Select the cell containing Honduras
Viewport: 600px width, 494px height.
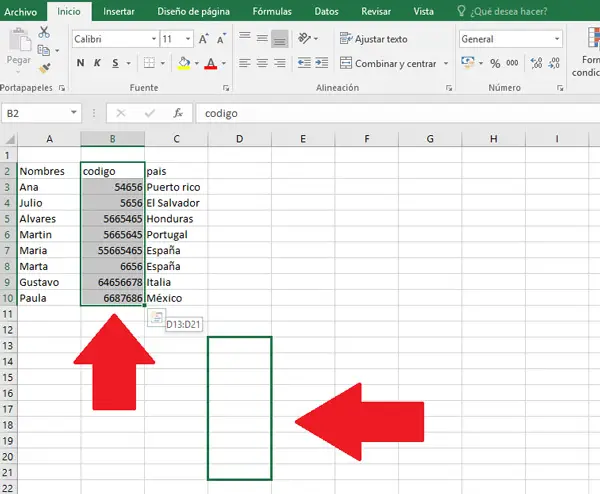pyautogui.click(x=176, y=219)
